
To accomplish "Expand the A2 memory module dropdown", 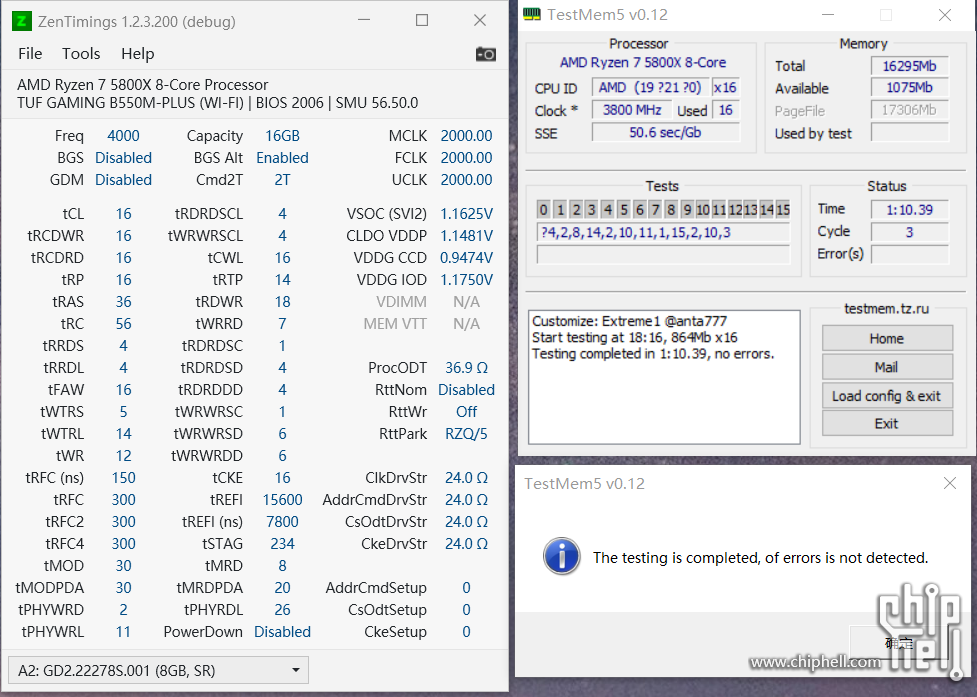I will (158, 670).
